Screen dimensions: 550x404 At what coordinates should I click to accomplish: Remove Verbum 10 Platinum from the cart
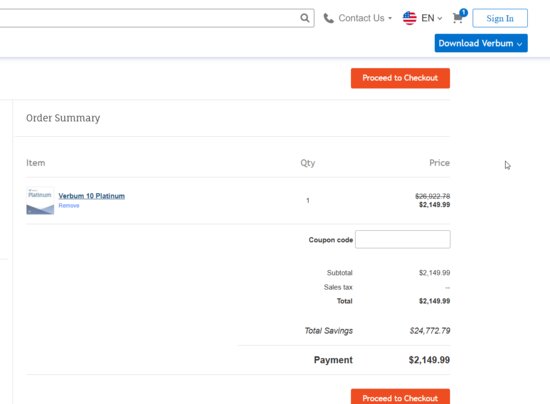pyautogui.click(x=69, y=206)
